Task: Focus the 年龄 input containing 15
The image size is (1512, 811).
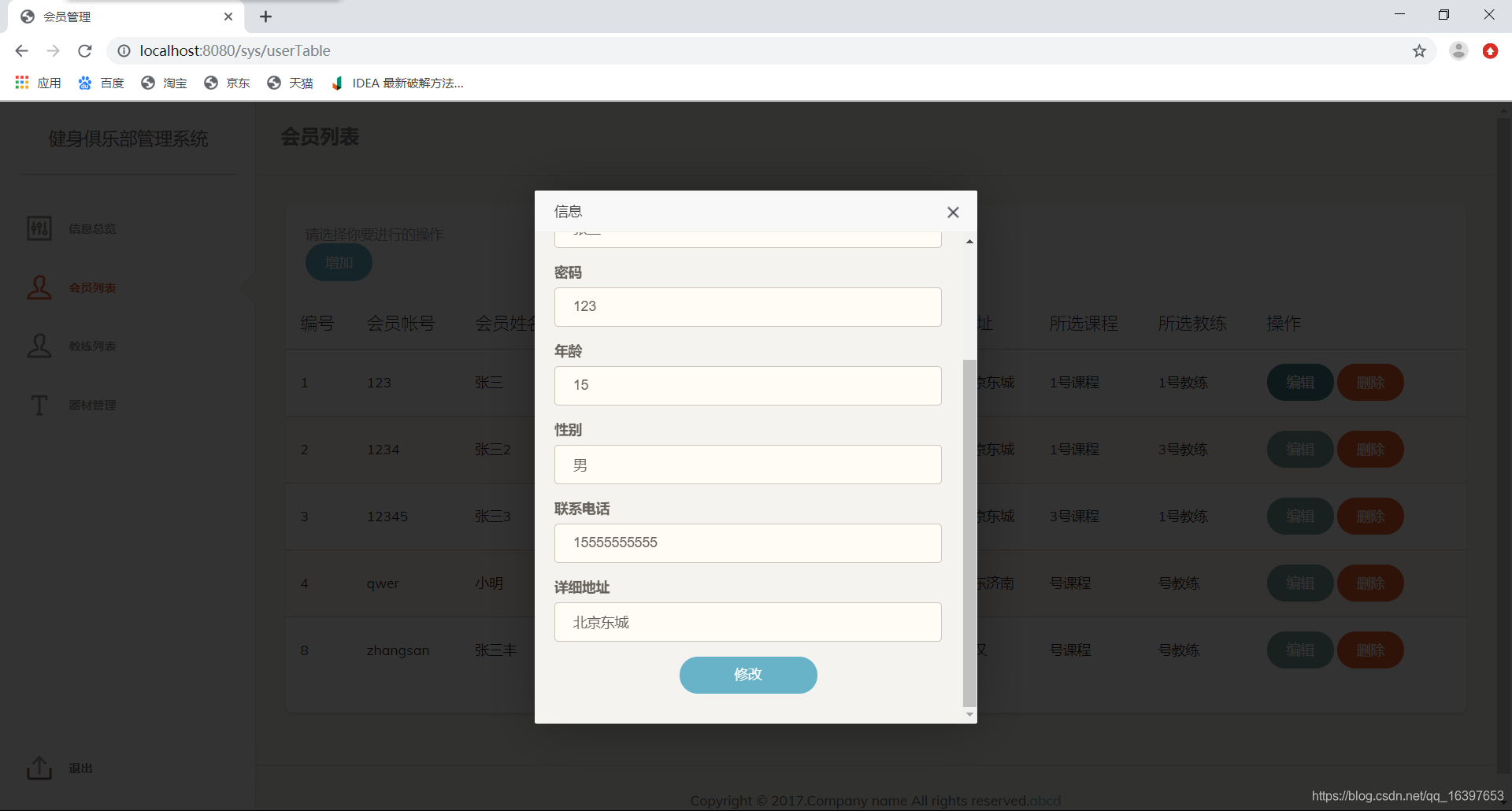Action: [748, 386]
